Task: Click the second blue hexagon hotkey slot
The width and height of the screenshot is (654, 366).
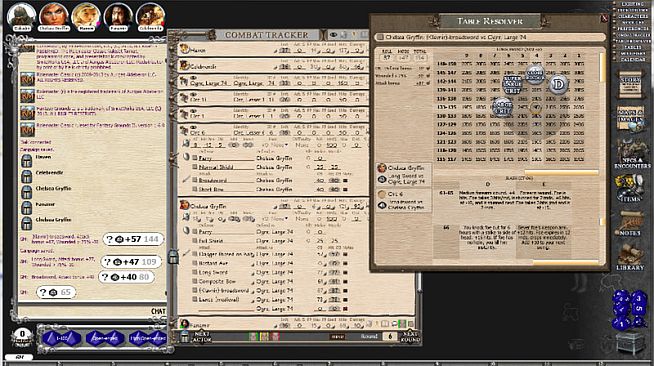Action: (105, 338)
